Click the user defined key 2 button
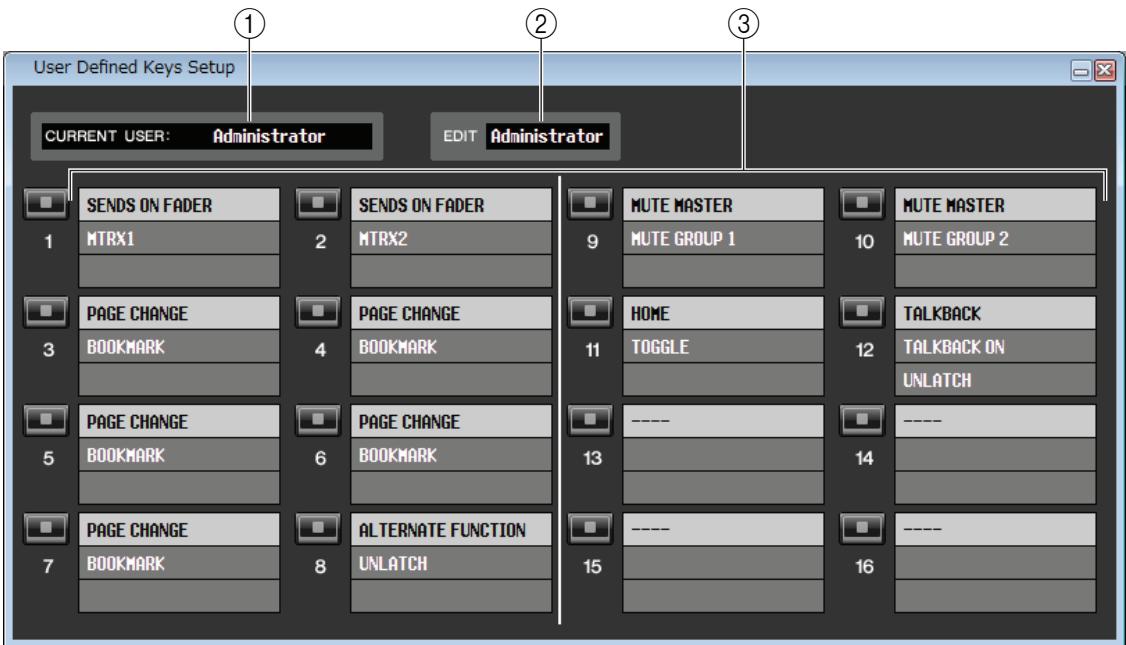 [x=317, y=204]
